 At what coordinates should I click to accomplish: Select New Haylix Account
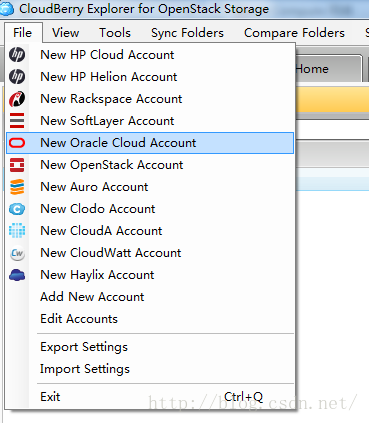[x=150, y=275]
